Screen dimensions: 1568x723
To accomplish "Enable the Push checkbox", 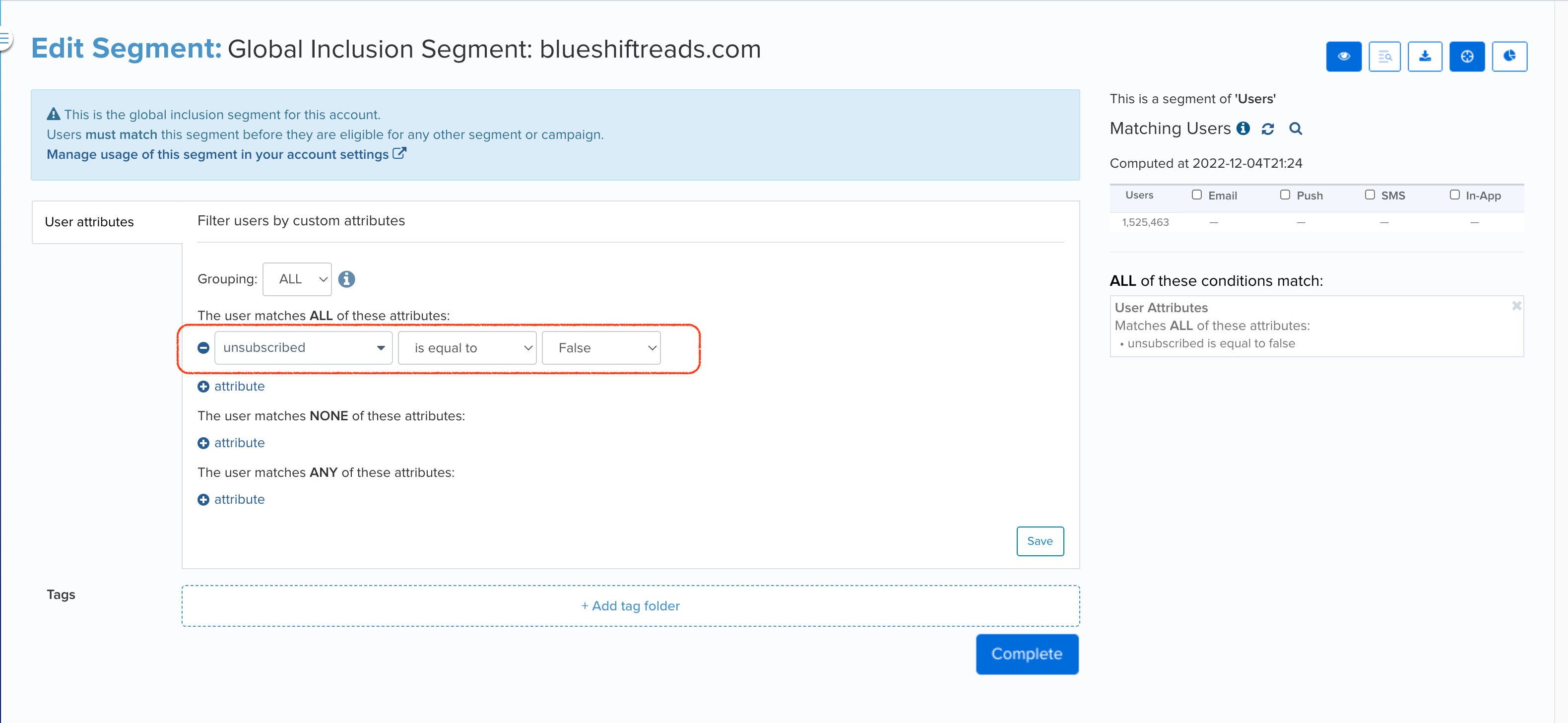I will click(1284, 195).
